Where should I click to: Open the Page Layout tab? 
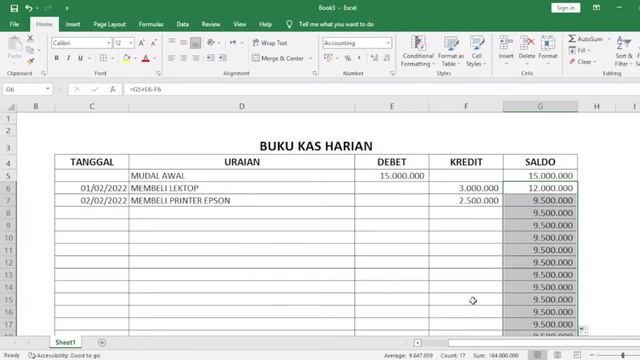pos(109,24)
